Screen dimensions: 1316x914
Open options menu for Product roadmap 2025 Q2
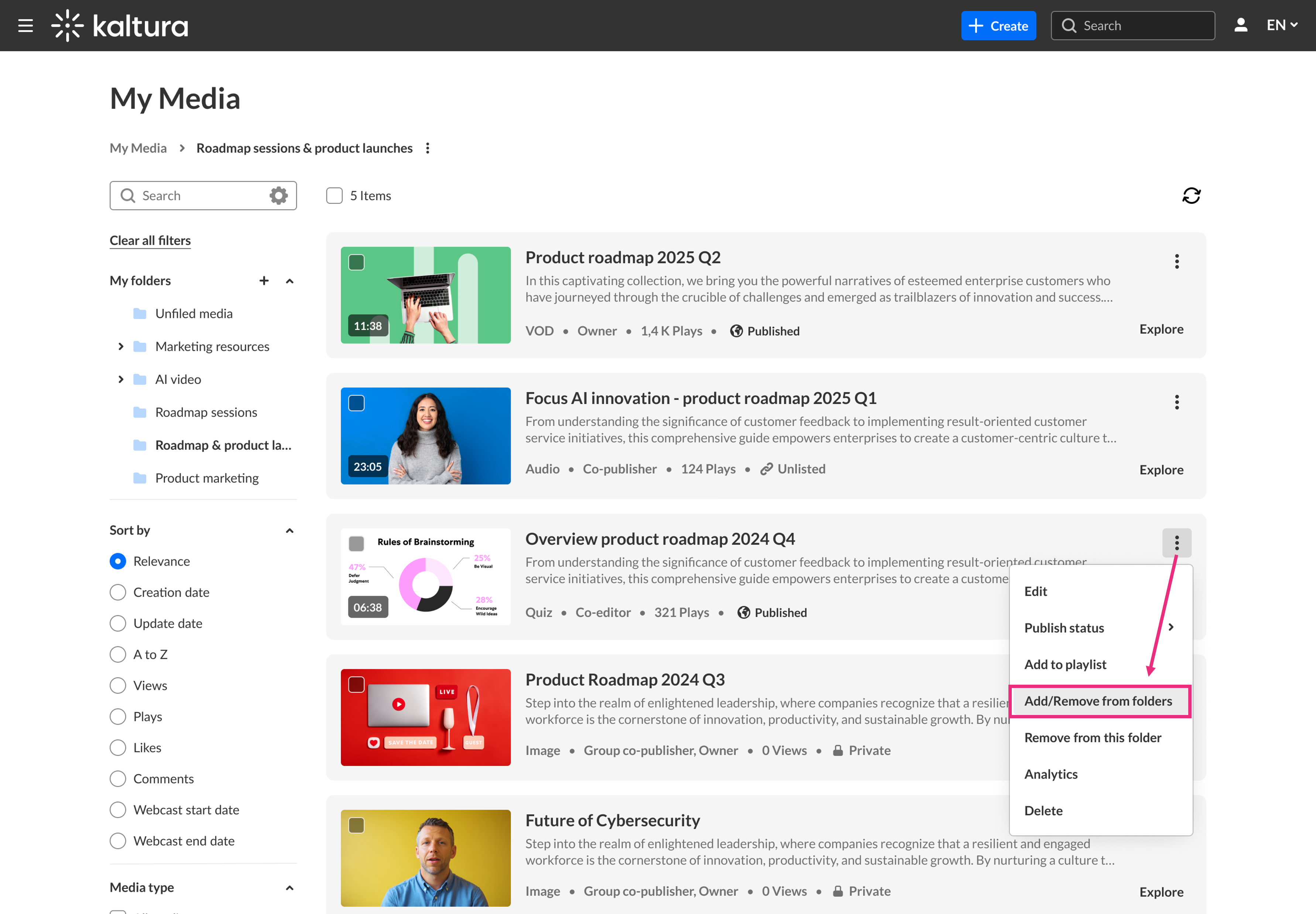click(1176, 261)
